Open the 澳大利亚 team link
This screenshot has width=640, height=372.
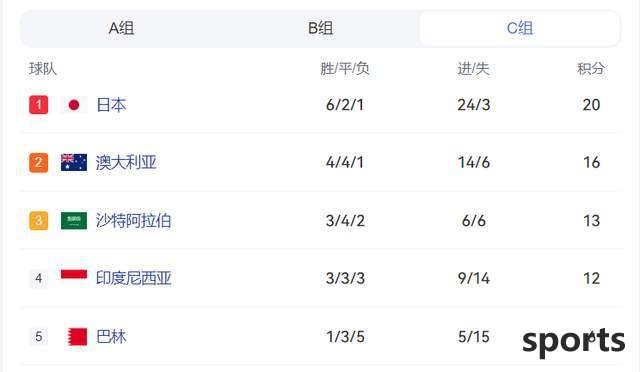[126, 163]
